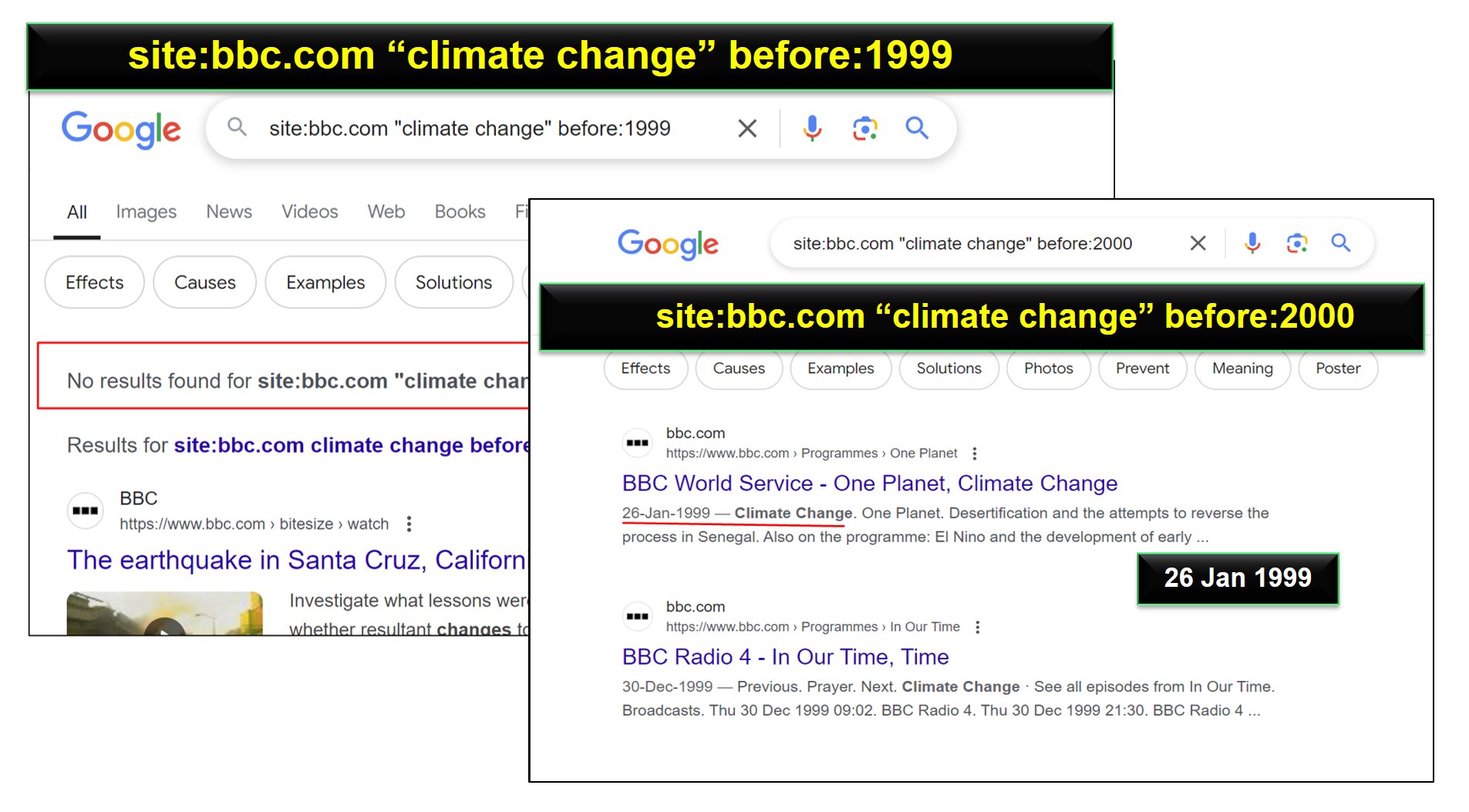
Task: Click the Poster filter chip
Action: [x=1338, y=369]
